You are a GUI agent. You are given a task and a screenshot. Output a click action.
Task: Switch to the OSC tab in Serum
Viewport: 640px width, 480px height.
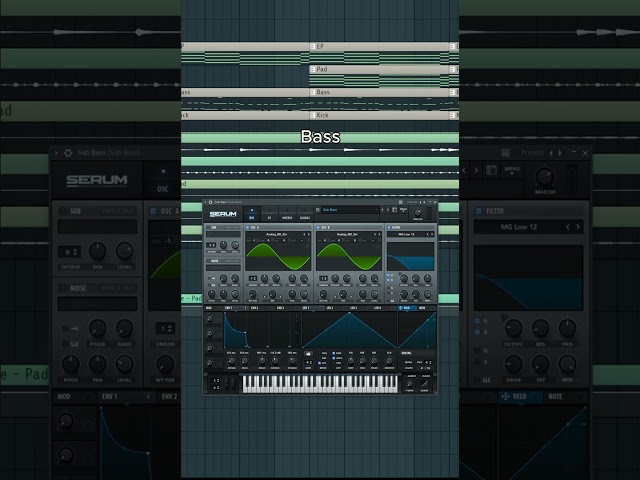[251, 213]
